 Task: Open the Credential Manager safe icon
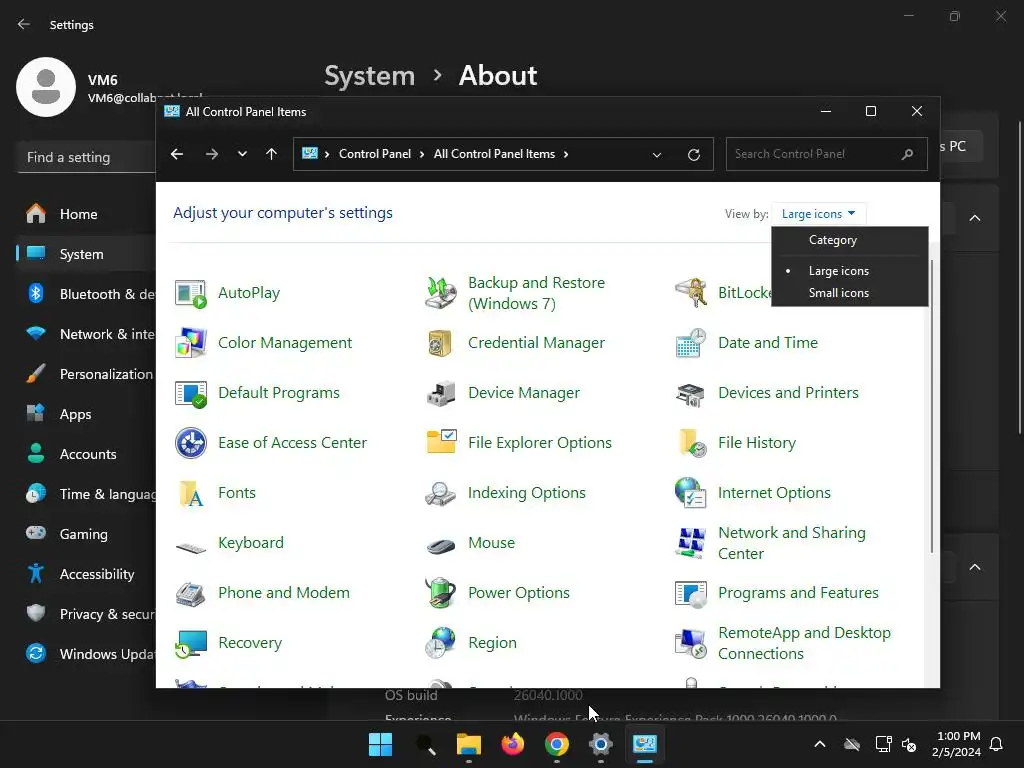[x=441, y=343]
